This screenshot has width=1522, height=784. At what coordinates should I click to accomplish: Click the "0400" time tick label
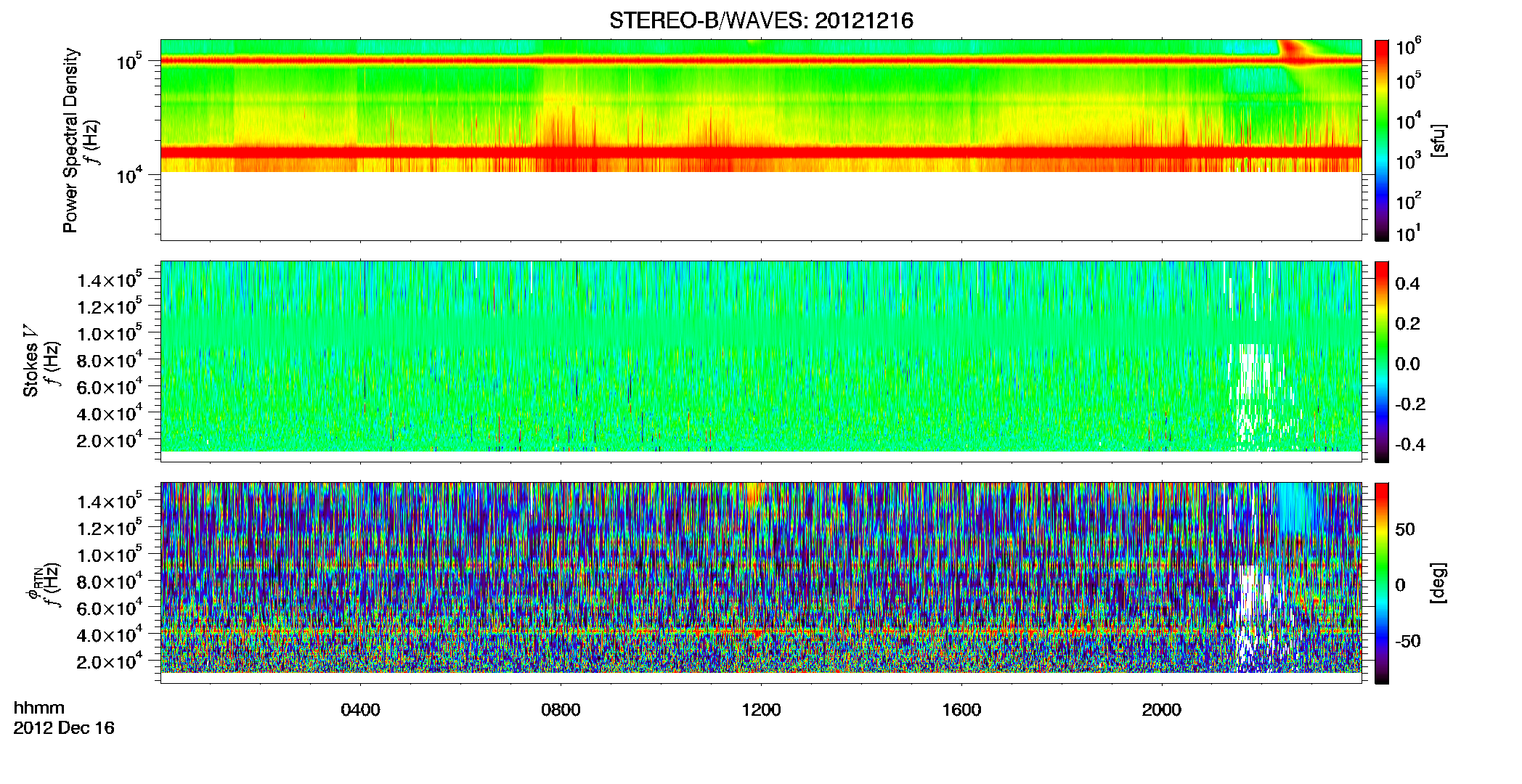click(x=360, y=710)
